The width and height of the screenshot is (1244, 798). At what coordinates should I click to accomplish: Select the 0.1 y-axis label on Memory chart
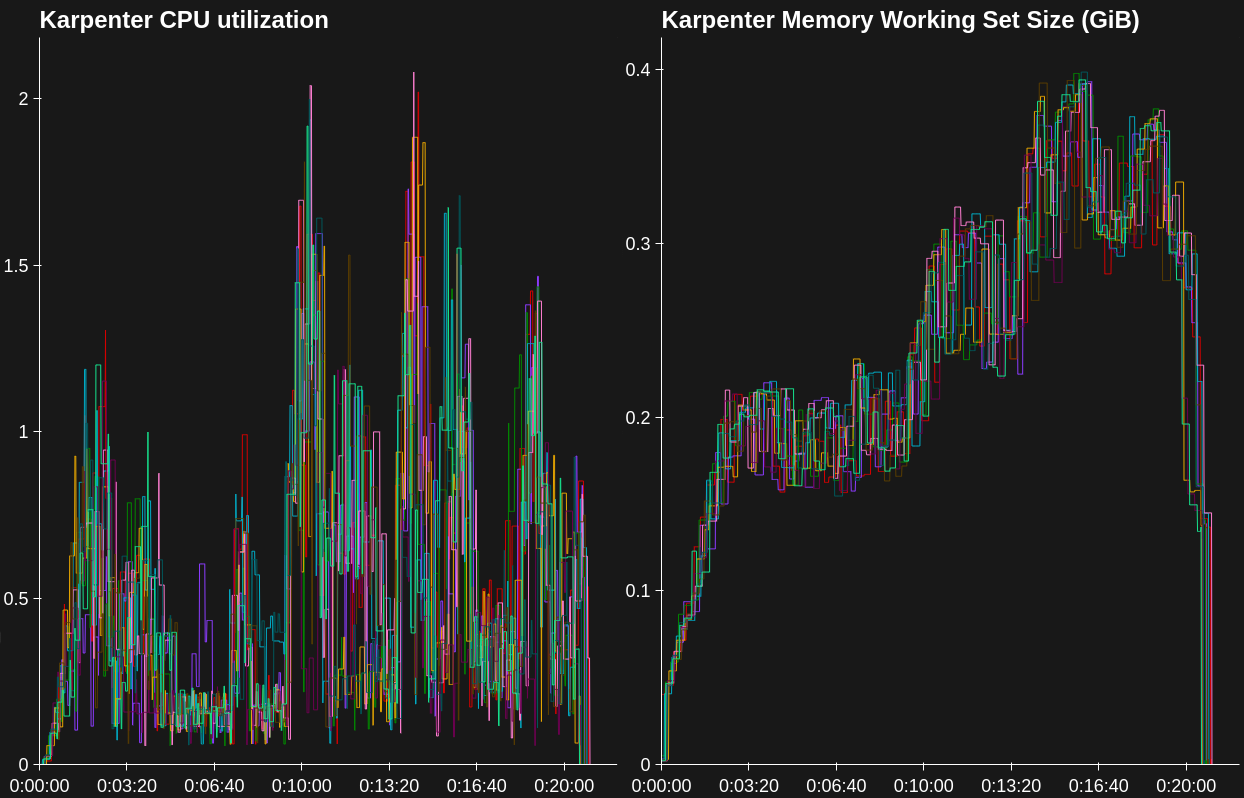(x=638, y=590)
